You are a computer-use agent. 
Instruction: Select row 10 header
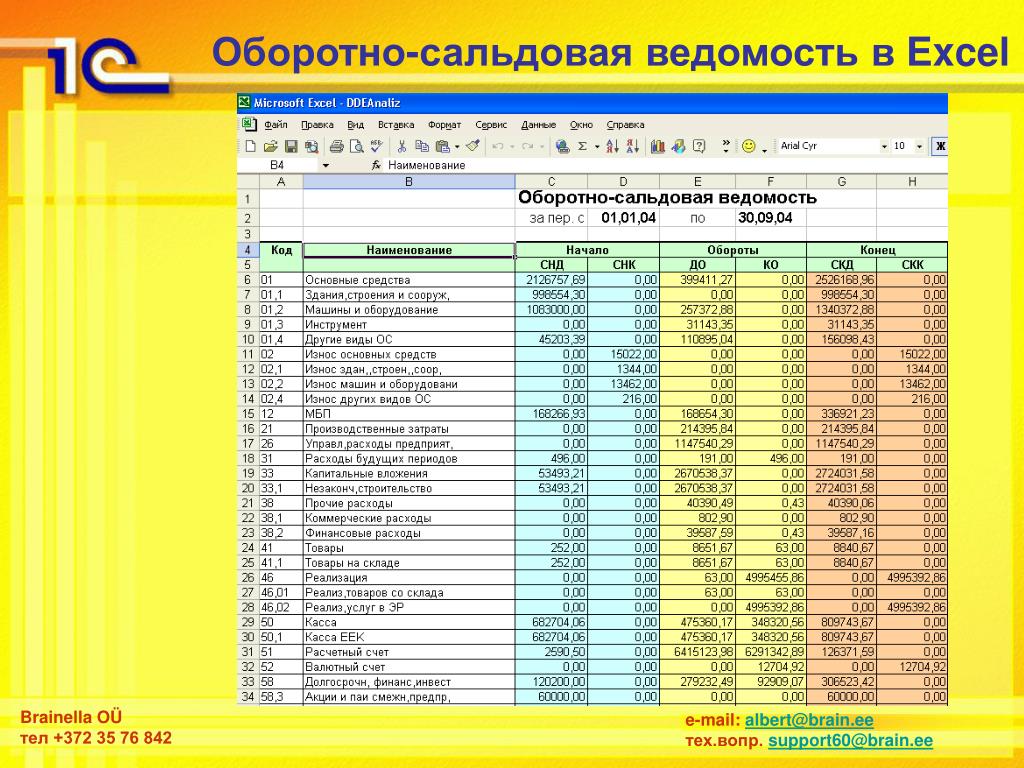tap(248, 340)
